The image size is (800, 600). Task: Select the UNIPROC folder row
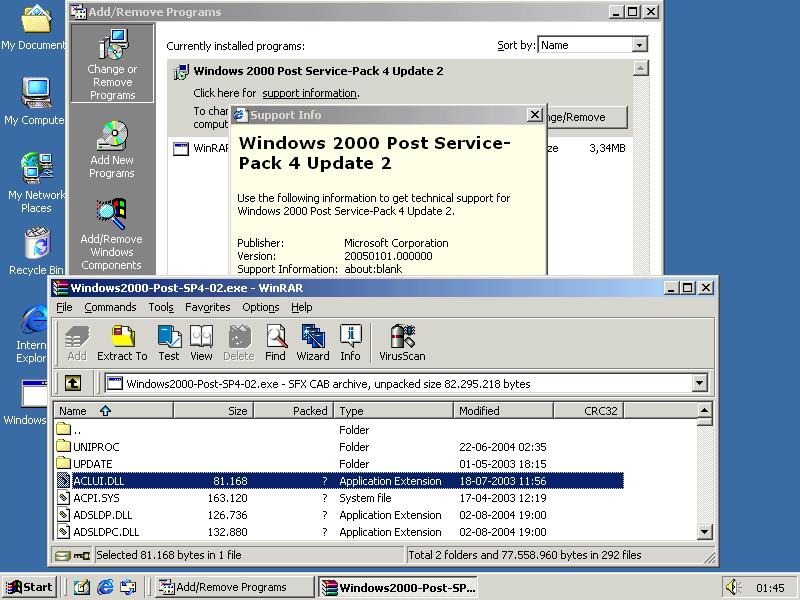pos(339,447)
